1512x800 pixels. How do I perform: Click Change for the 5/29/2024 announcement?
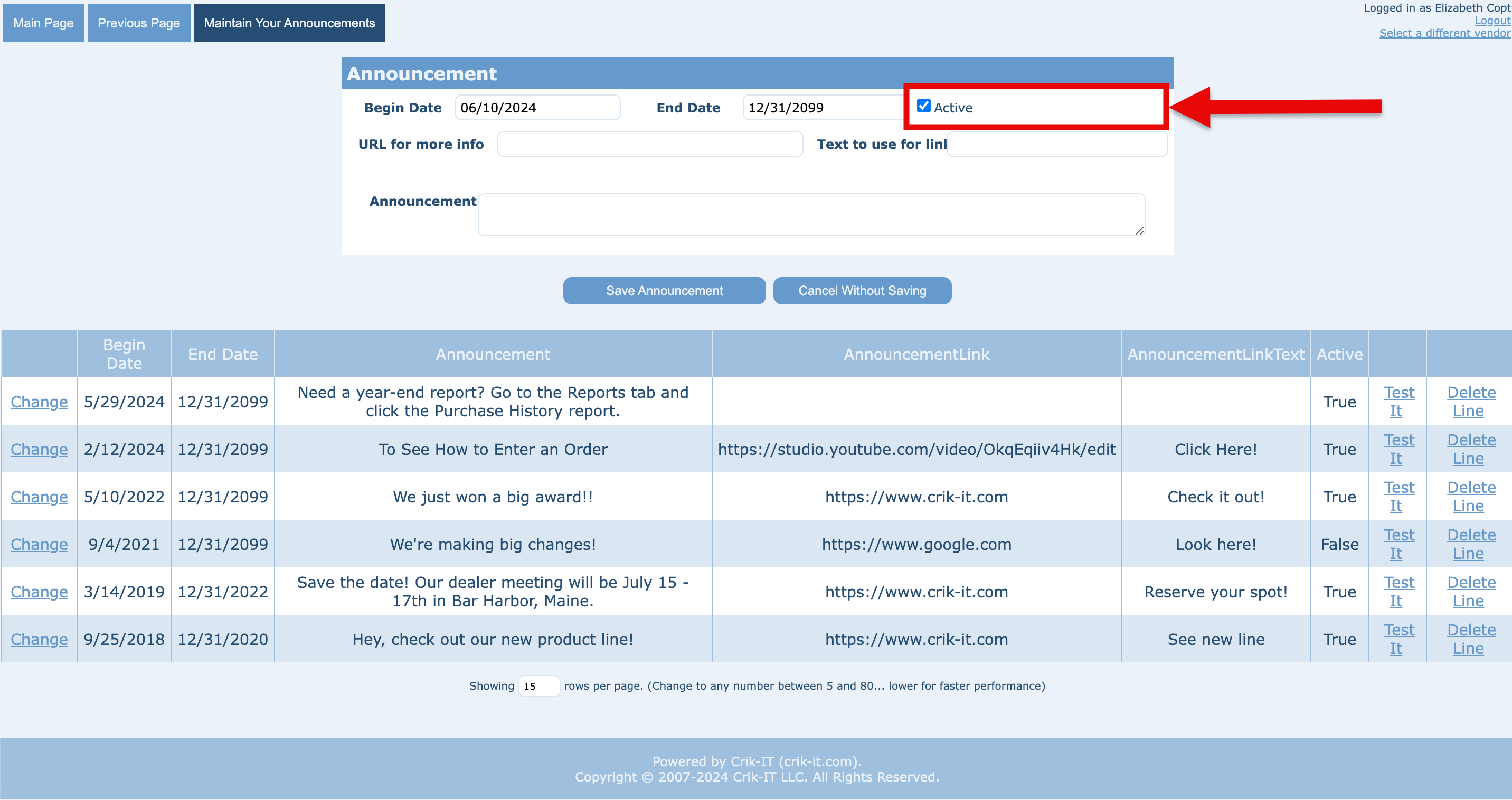39,402
